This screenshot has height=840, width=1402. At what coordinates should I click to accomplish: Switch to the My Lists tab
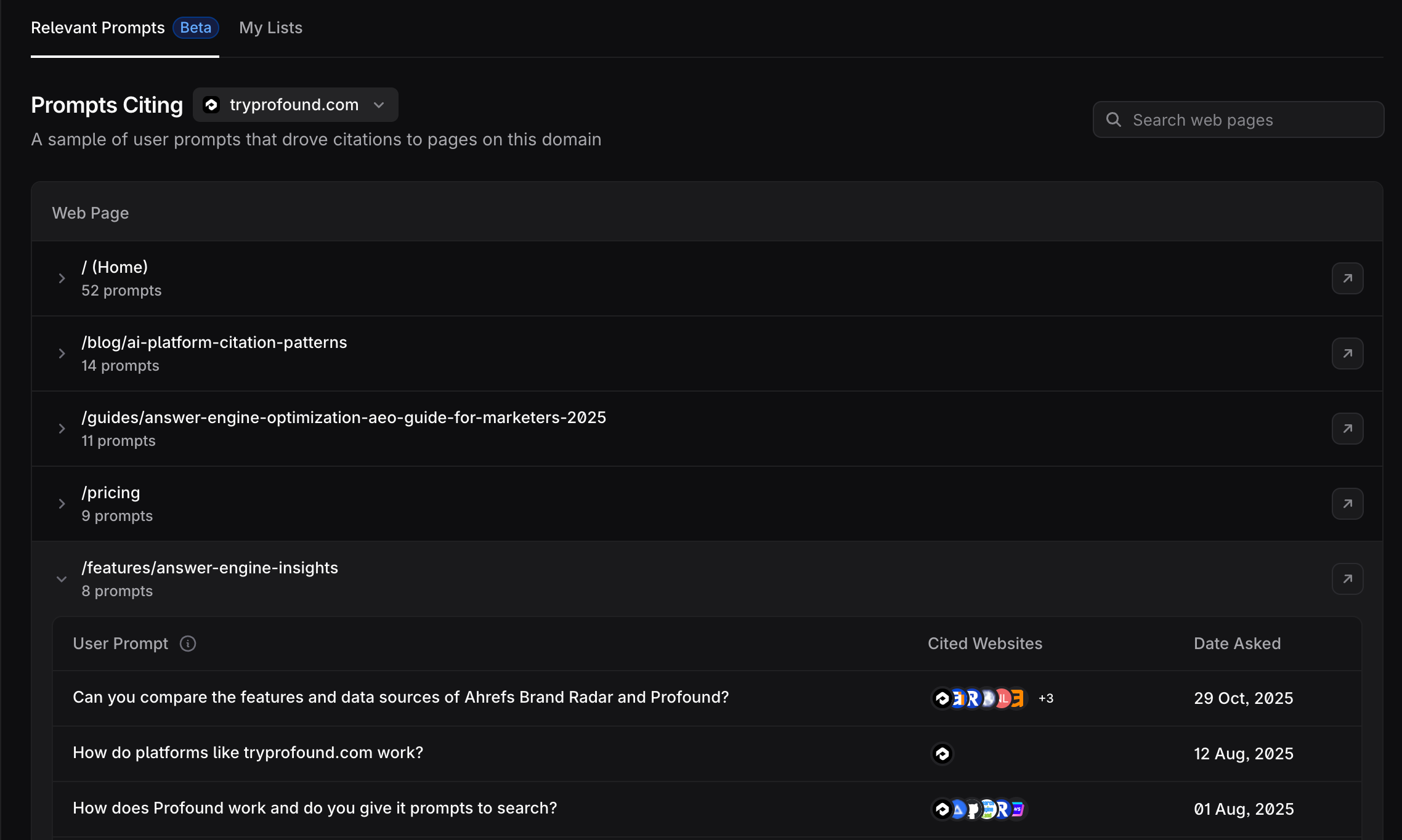270,28
